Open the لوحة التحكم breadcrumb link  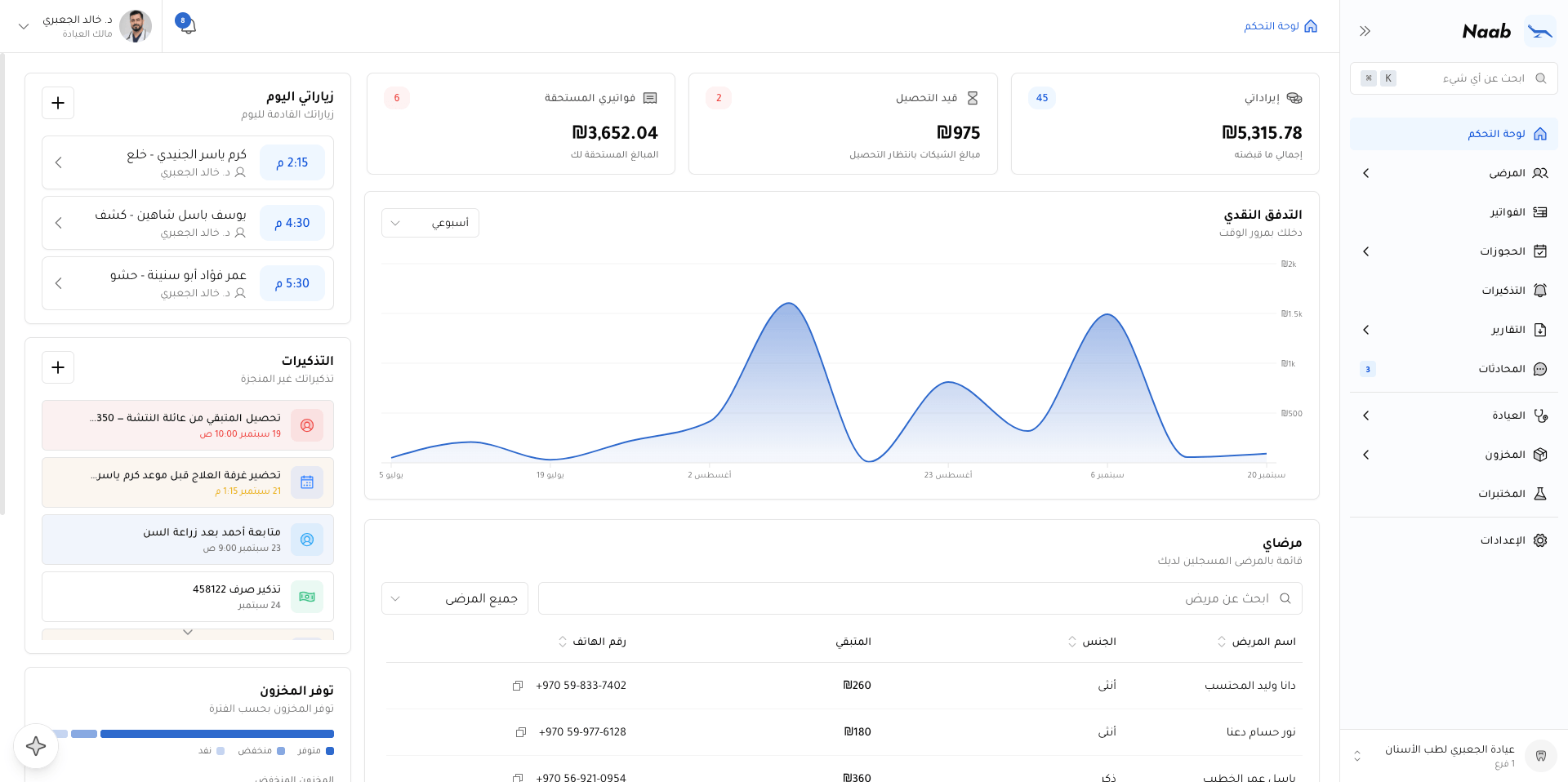[1272, 26]
